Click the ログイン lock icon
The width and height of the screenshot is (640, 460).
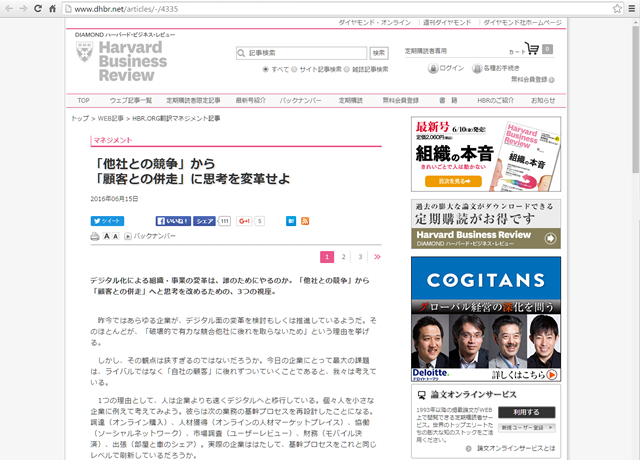pos(433,69)
